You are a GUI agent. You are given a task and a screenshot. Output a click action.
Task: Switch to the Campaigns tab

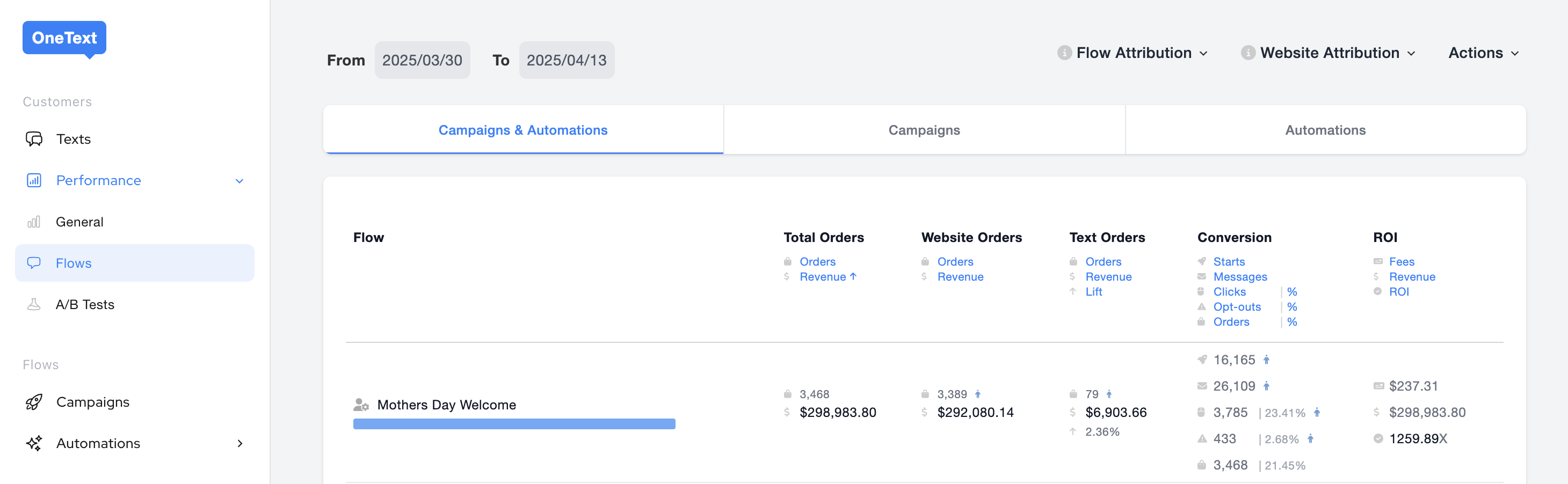[924, 130]
